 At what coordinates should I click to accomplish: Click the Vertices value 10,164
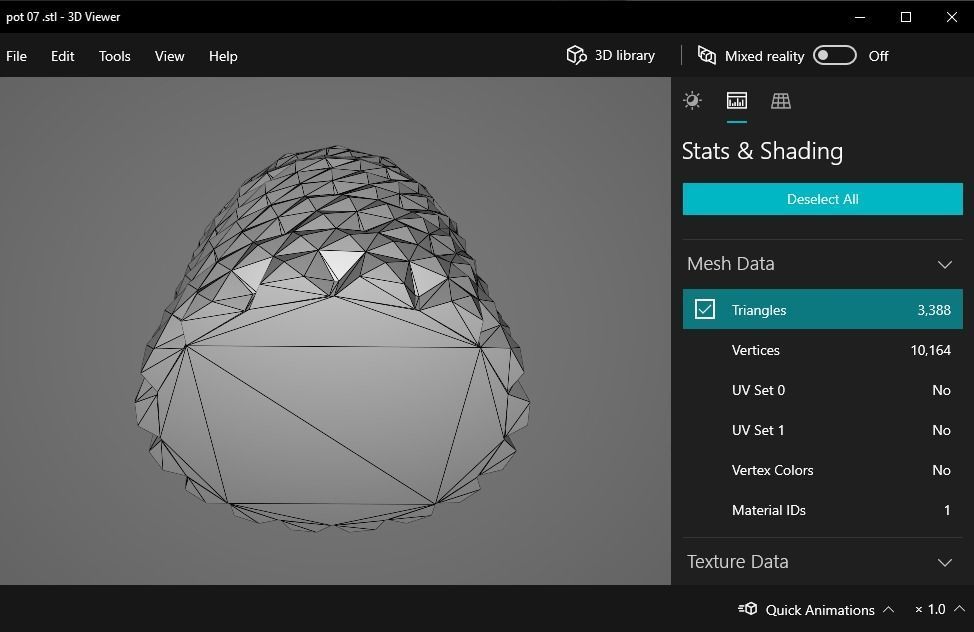931,350
